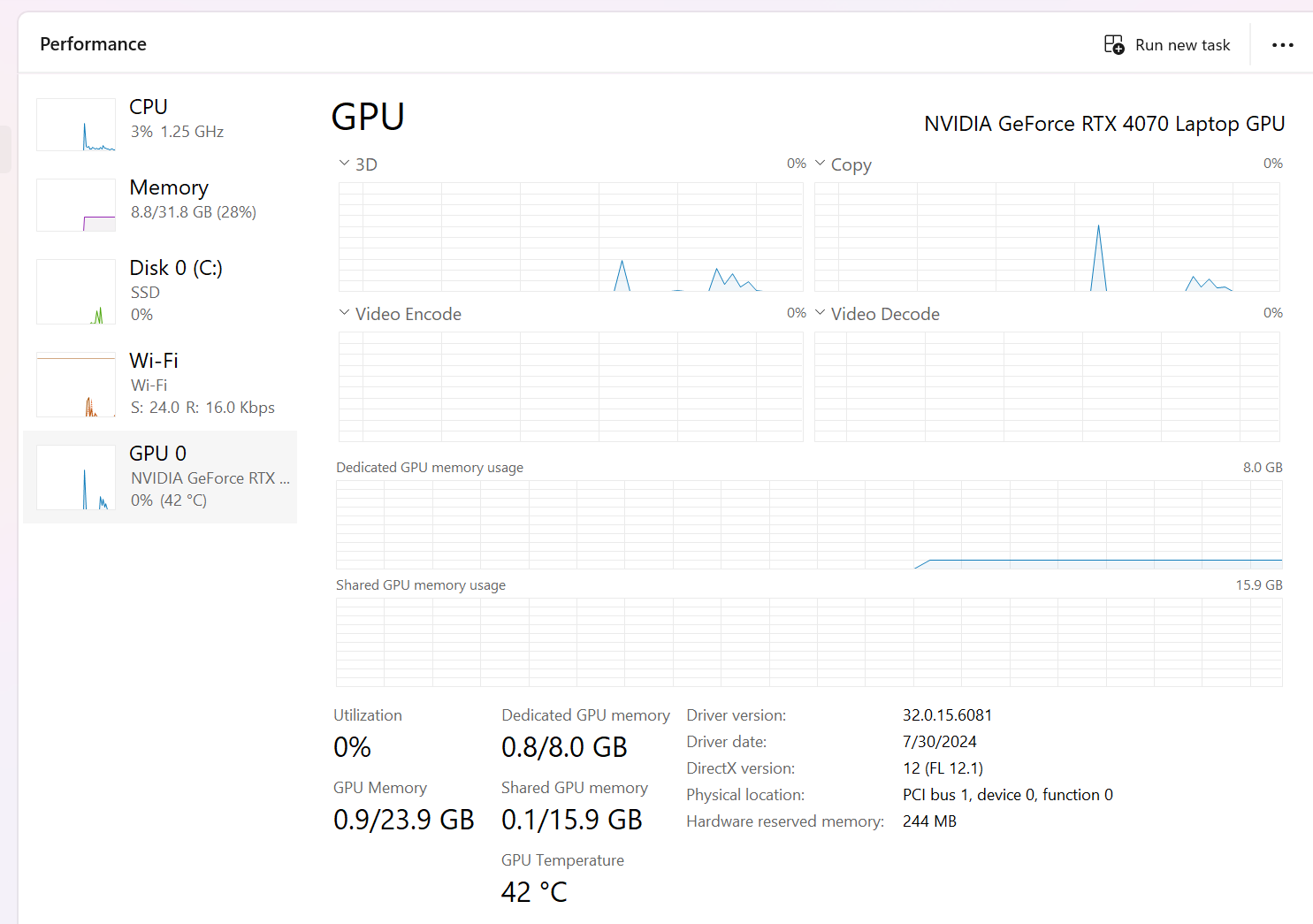Click the "Physical location:" label
Image resolution: width=1313 pixels, height=924 pixels.
pos(745,795)
